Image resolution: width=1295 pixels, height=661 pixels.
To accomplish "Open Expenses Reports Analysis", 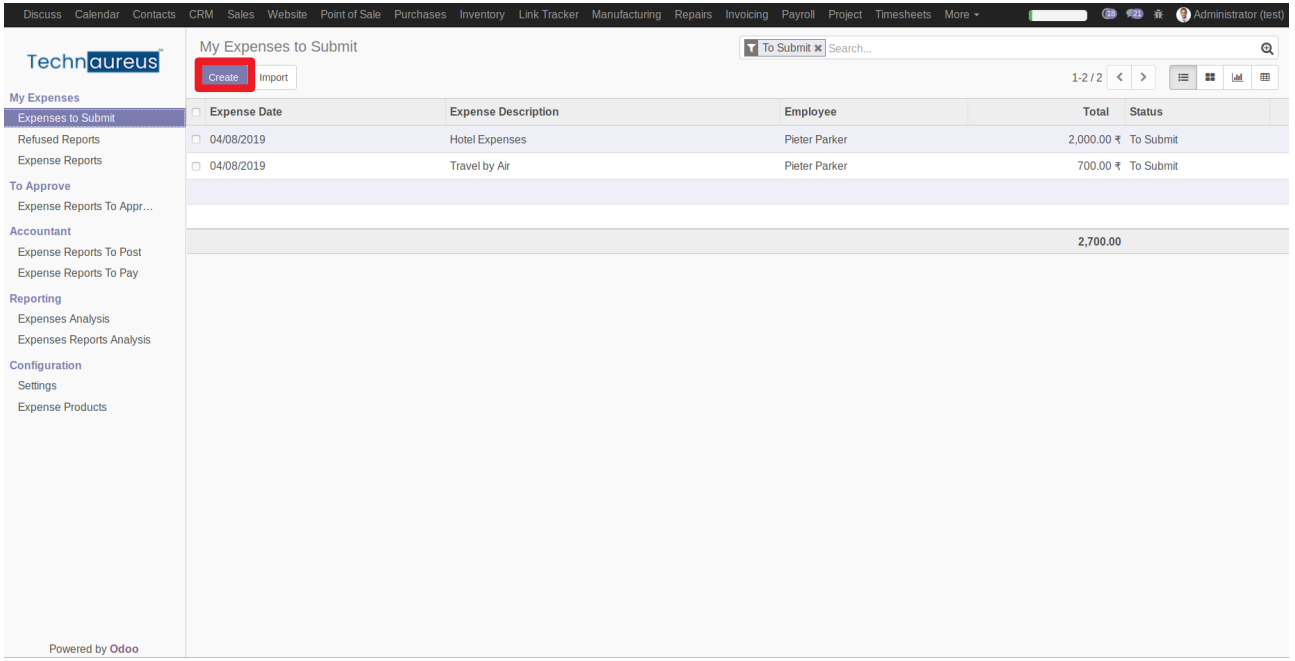I will (84, 340).
